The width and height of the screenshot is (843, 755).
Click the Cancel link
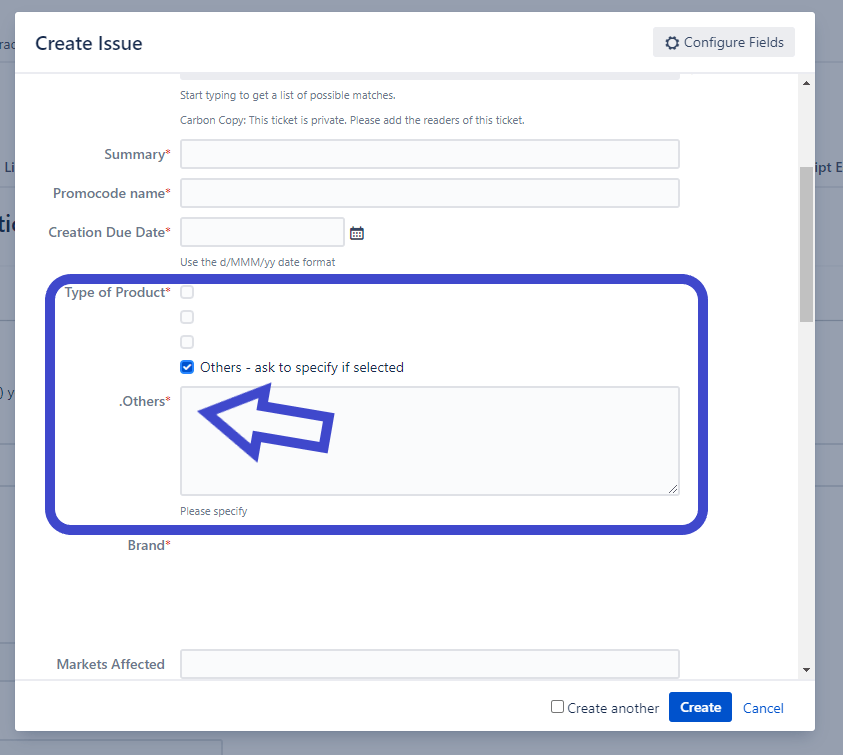point(763,708)
